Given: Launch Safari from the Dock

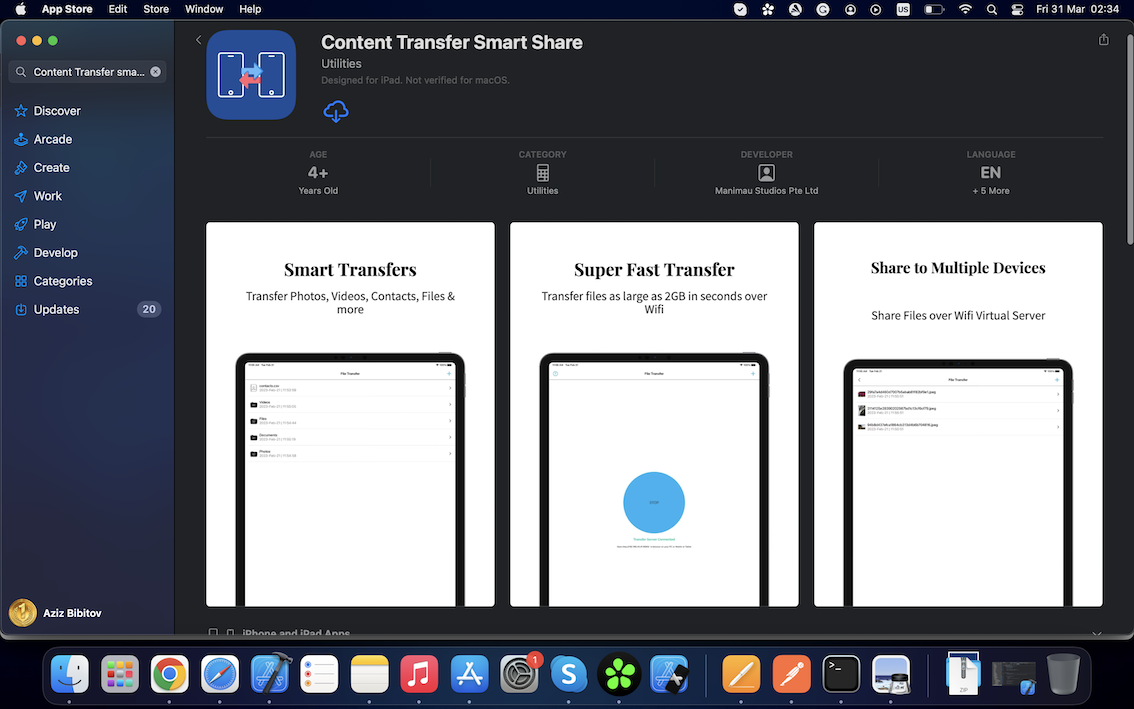Looking at the screenshot, I should [219, 674].
